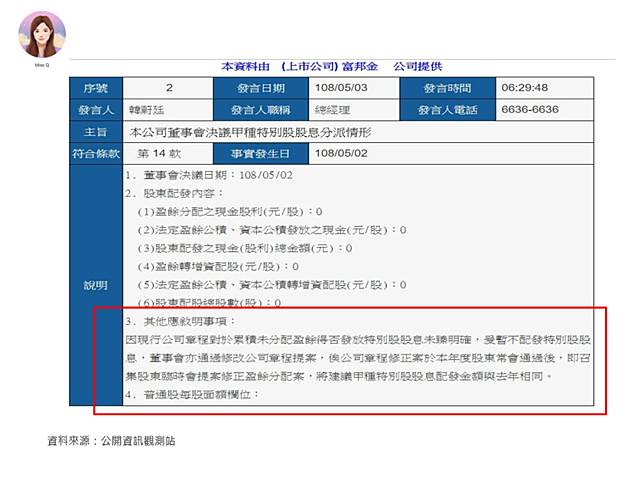
Task: Click the Miss Q avatar picture
Action: tap(43, 35)
